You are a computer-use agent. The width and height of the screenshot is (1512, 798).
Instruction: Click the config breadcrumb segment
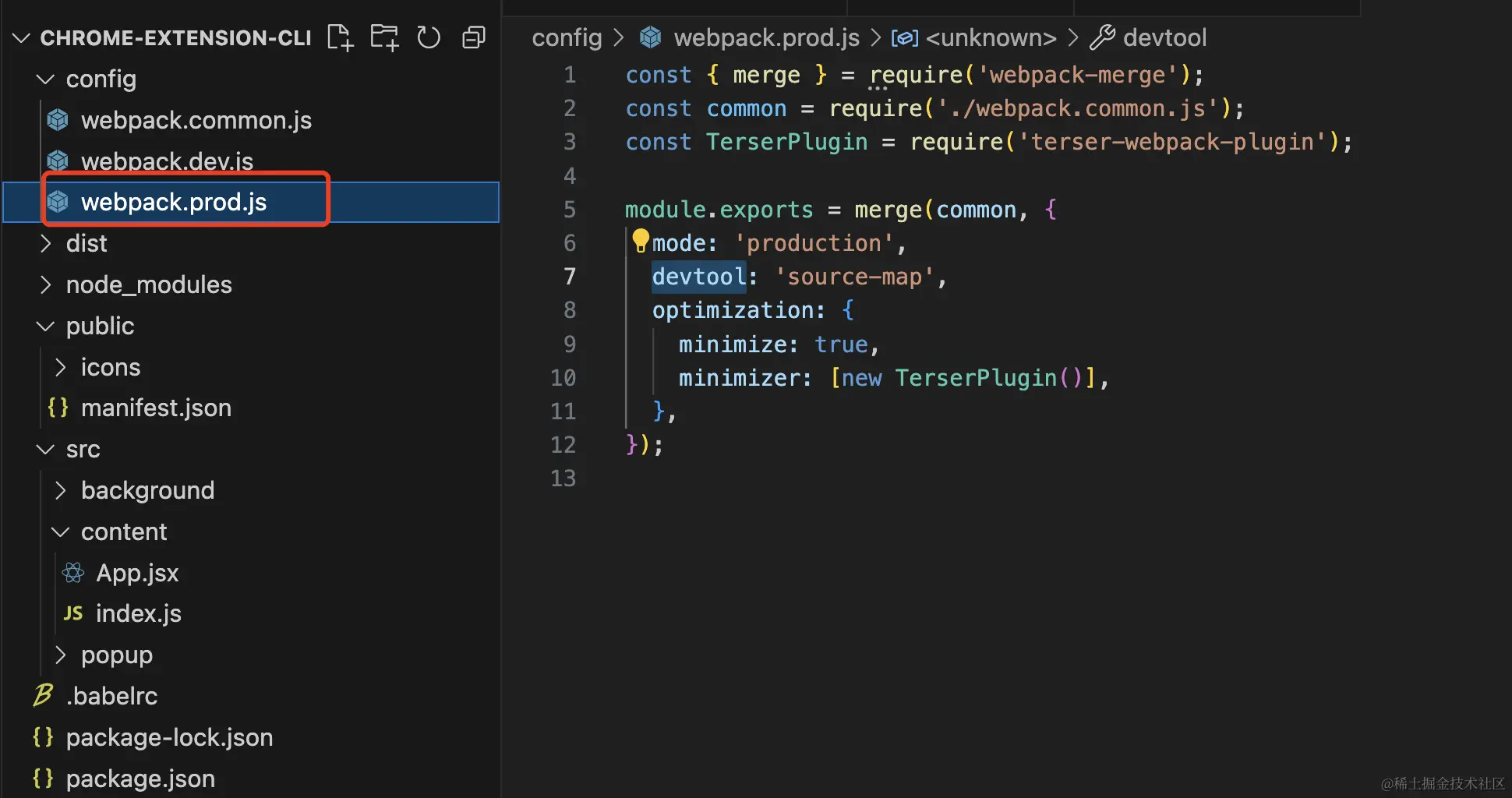point(567,37)
